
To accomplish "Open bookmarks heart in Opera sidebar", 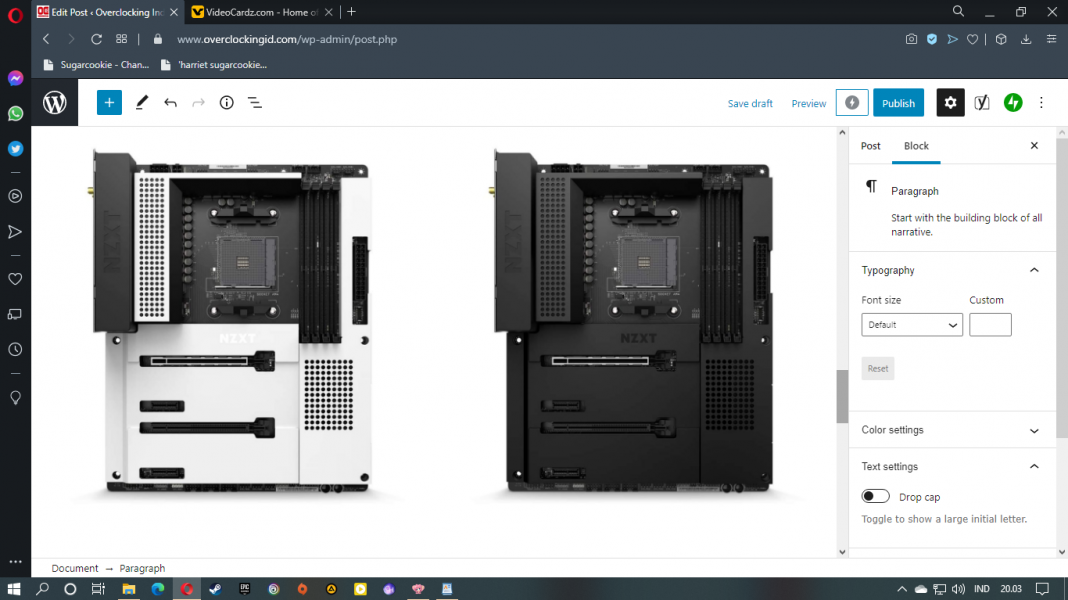I will 15,279.
